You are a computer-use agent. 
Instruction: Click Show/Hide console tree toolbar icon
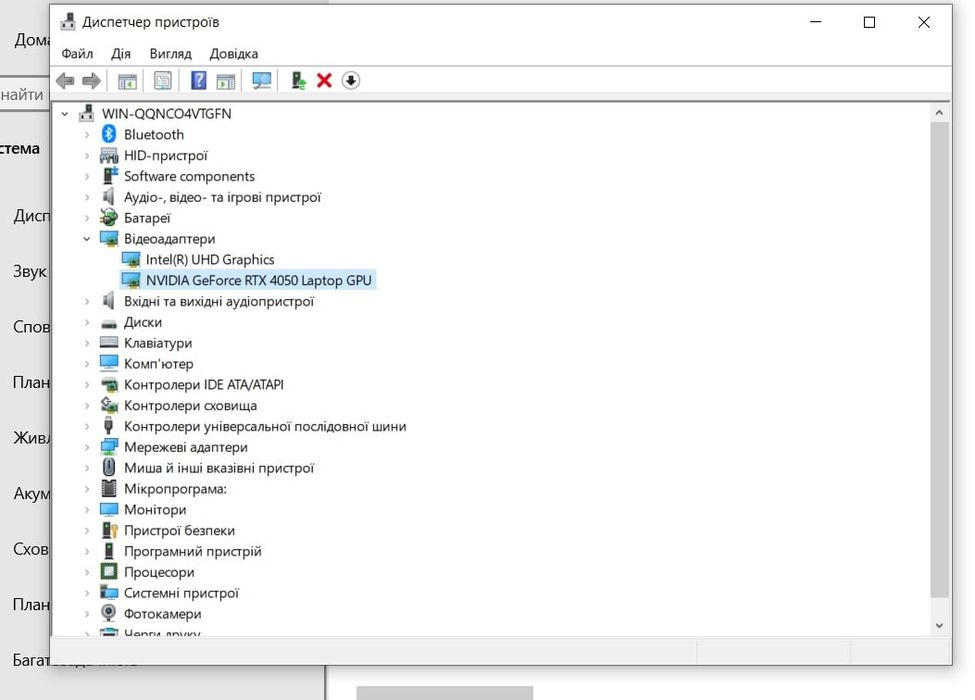[127, 81]
